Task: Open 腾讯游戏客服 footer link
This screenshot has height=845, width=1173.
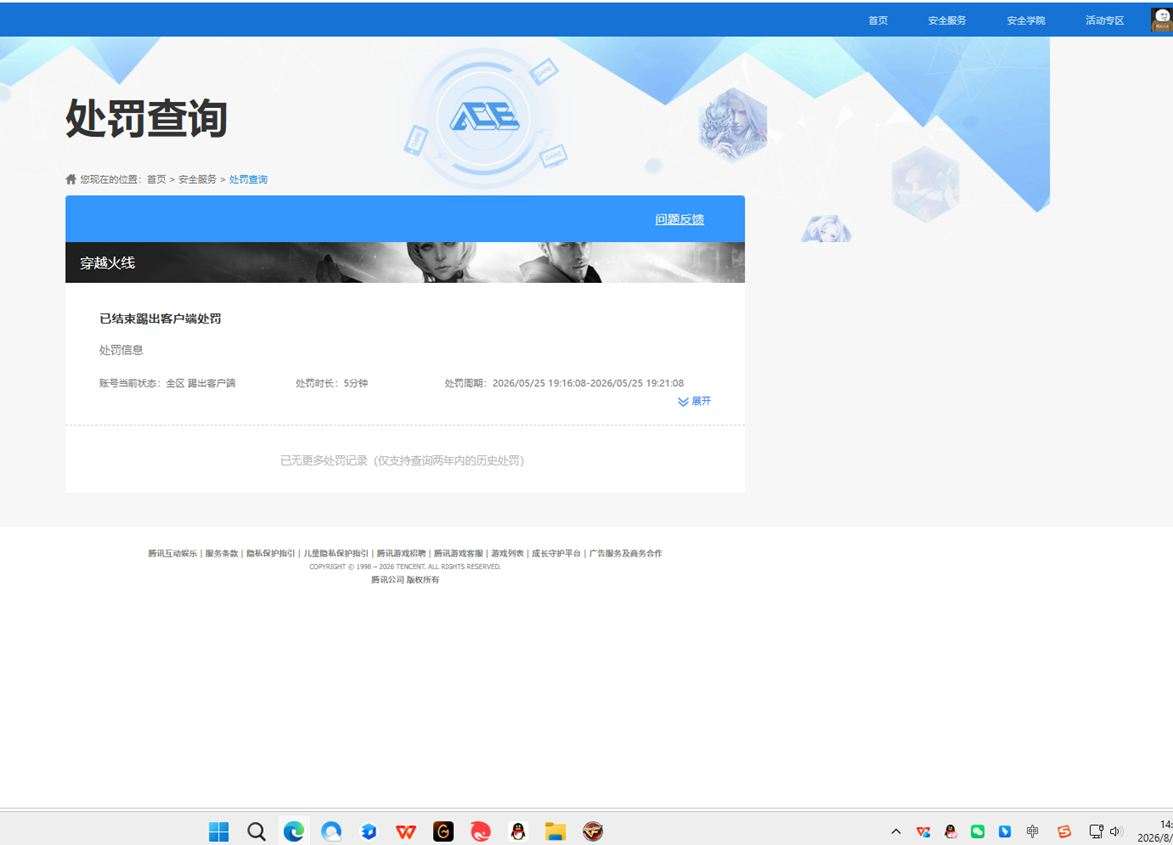Action: click(x=459, y=553)
